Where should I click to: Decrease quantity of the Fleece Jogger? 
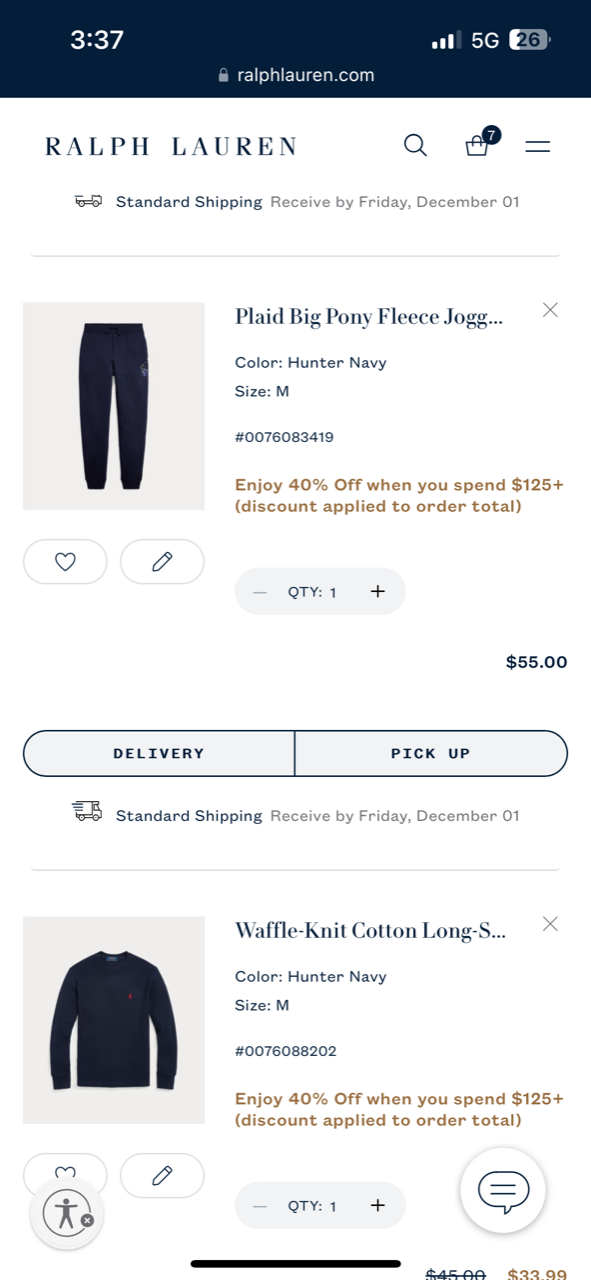click(260, 592)
